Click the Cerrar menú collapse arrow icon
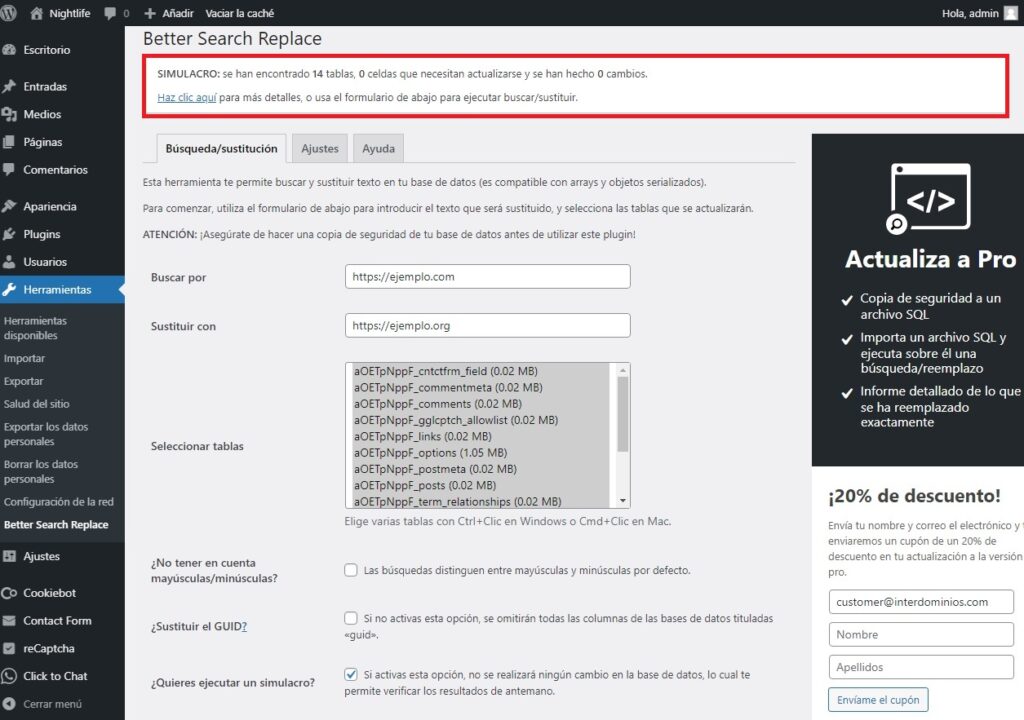The height and width of the screenshot is (720, 1024). [9, 704]
